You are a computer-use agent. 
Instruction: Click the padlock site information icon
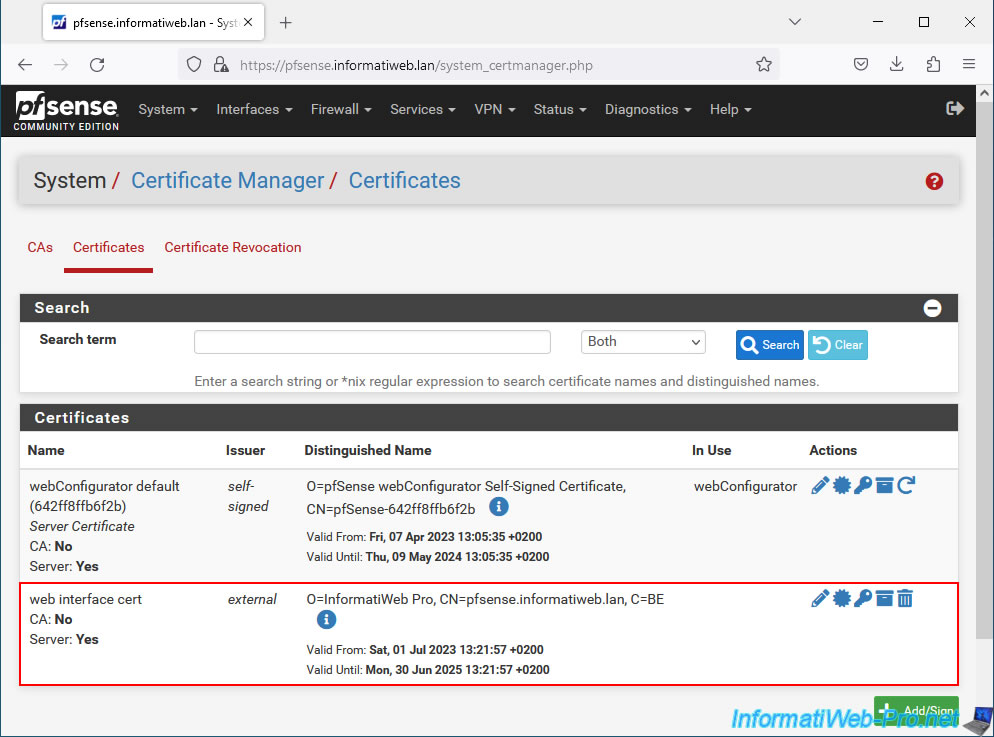click(221, 65)
